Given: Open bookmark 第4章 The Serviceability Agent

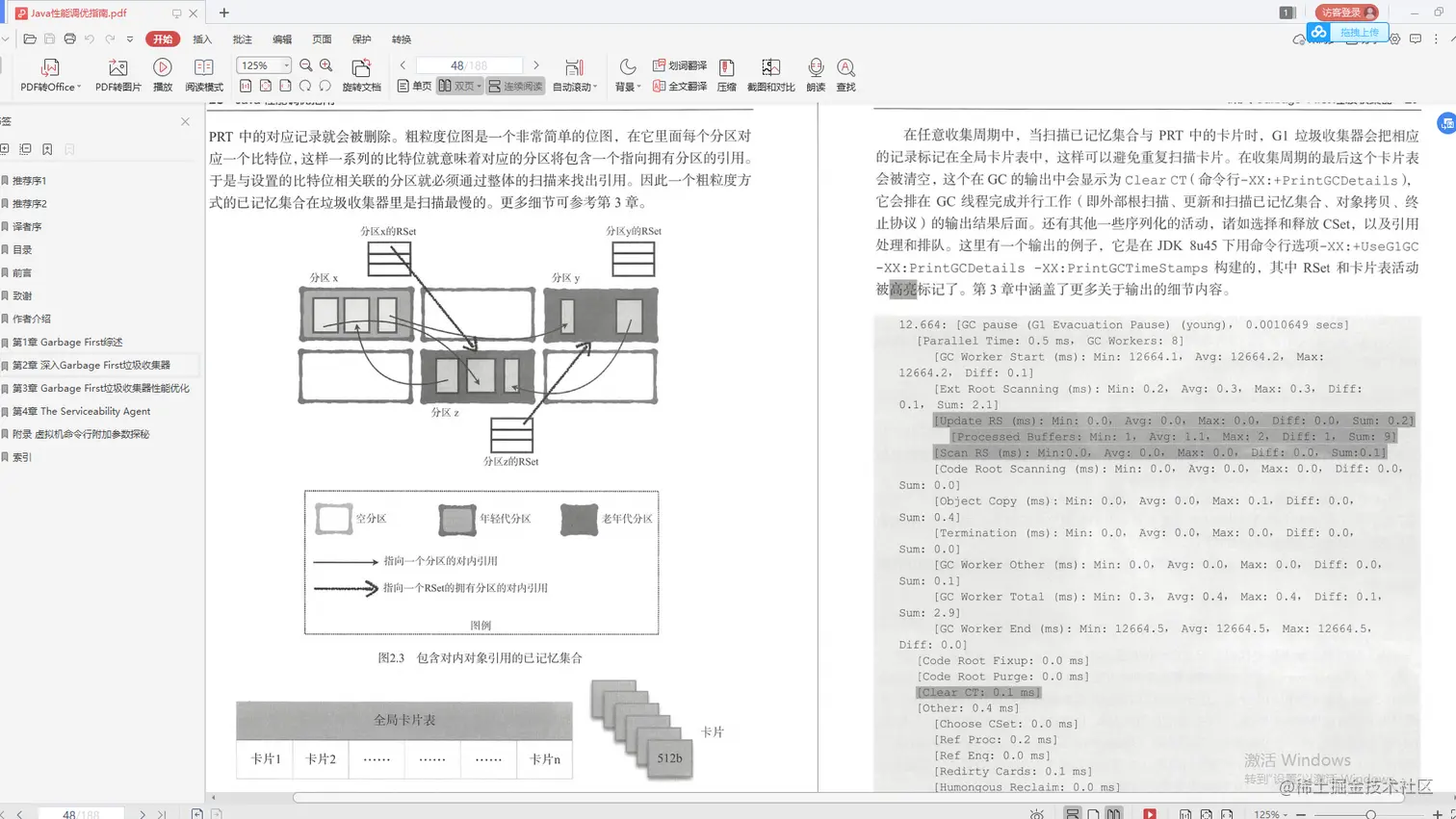Looking at the screenshot, I should (x=81, y=411).
